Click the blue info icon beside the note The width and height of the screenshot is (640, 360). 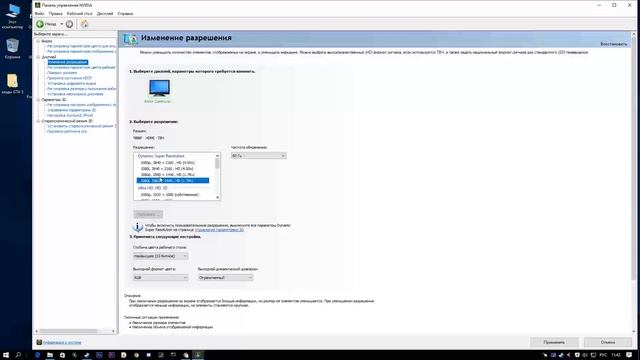point(138,227)
